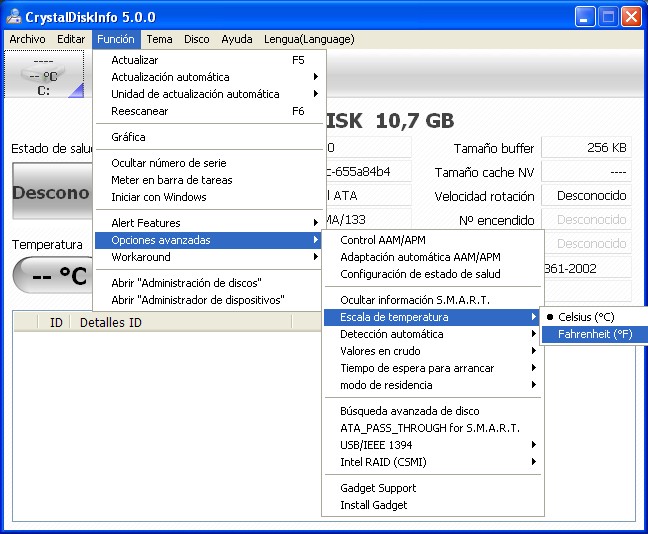Click the Detalles ID column header

pos(181,322)
